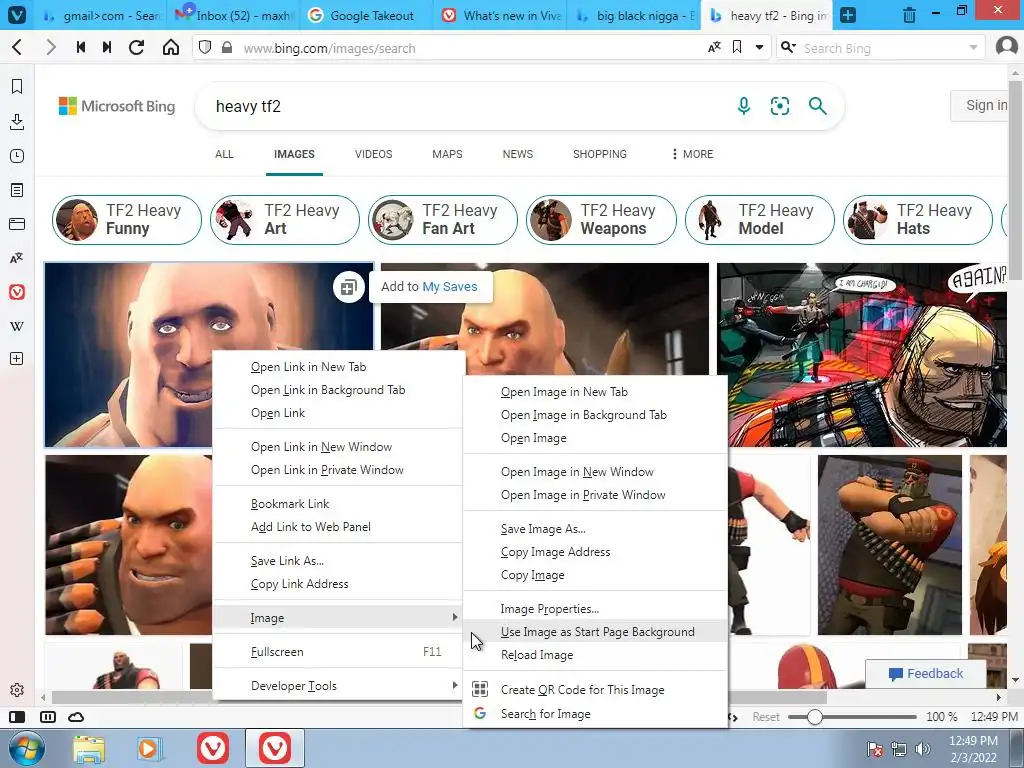The width and height of the screenshot is (1024, 768).
Task: Open the Window panel in sidebar
Action: (17, 224)
